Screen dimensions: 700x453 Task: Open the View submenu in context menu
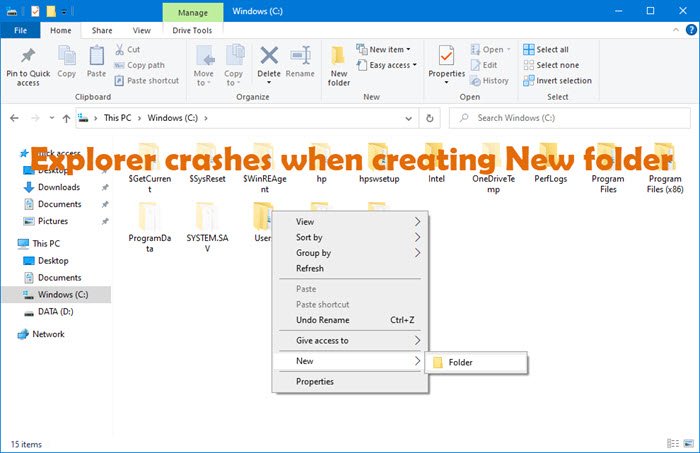click(350, 222)
